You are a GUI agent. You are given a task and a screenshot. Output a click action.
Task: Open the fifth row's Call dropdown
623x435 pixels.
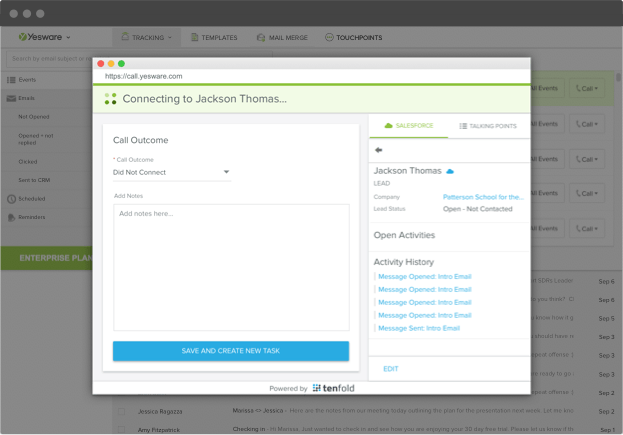587,228
